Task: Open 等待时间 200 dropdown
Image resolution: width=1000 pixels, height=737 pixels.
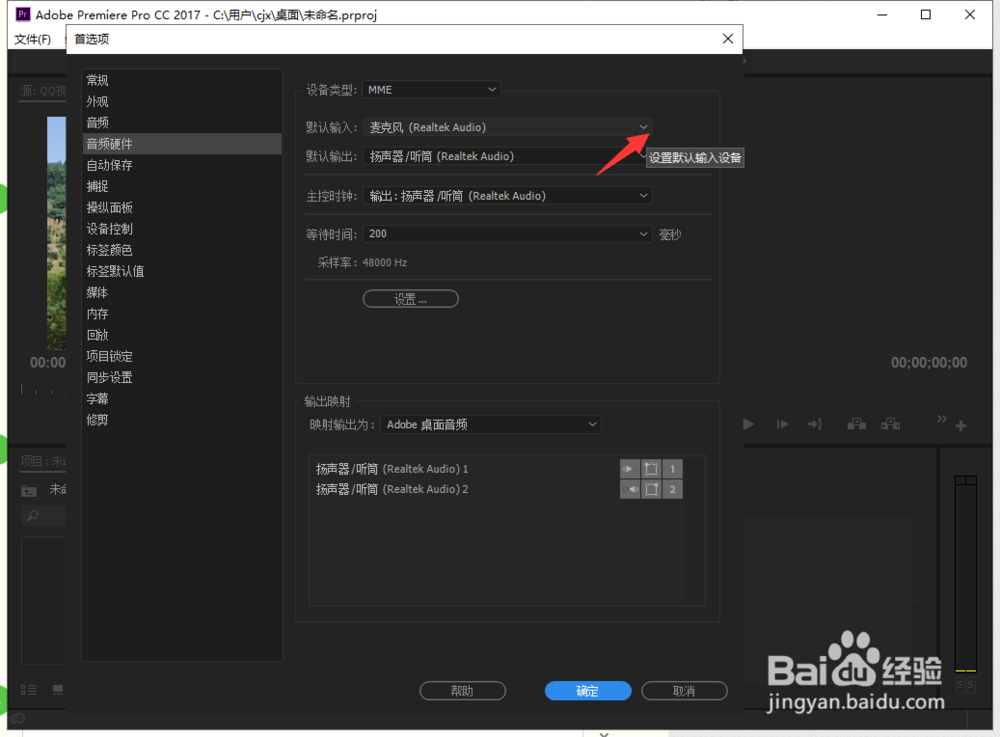Action: [x=508, y=234]
